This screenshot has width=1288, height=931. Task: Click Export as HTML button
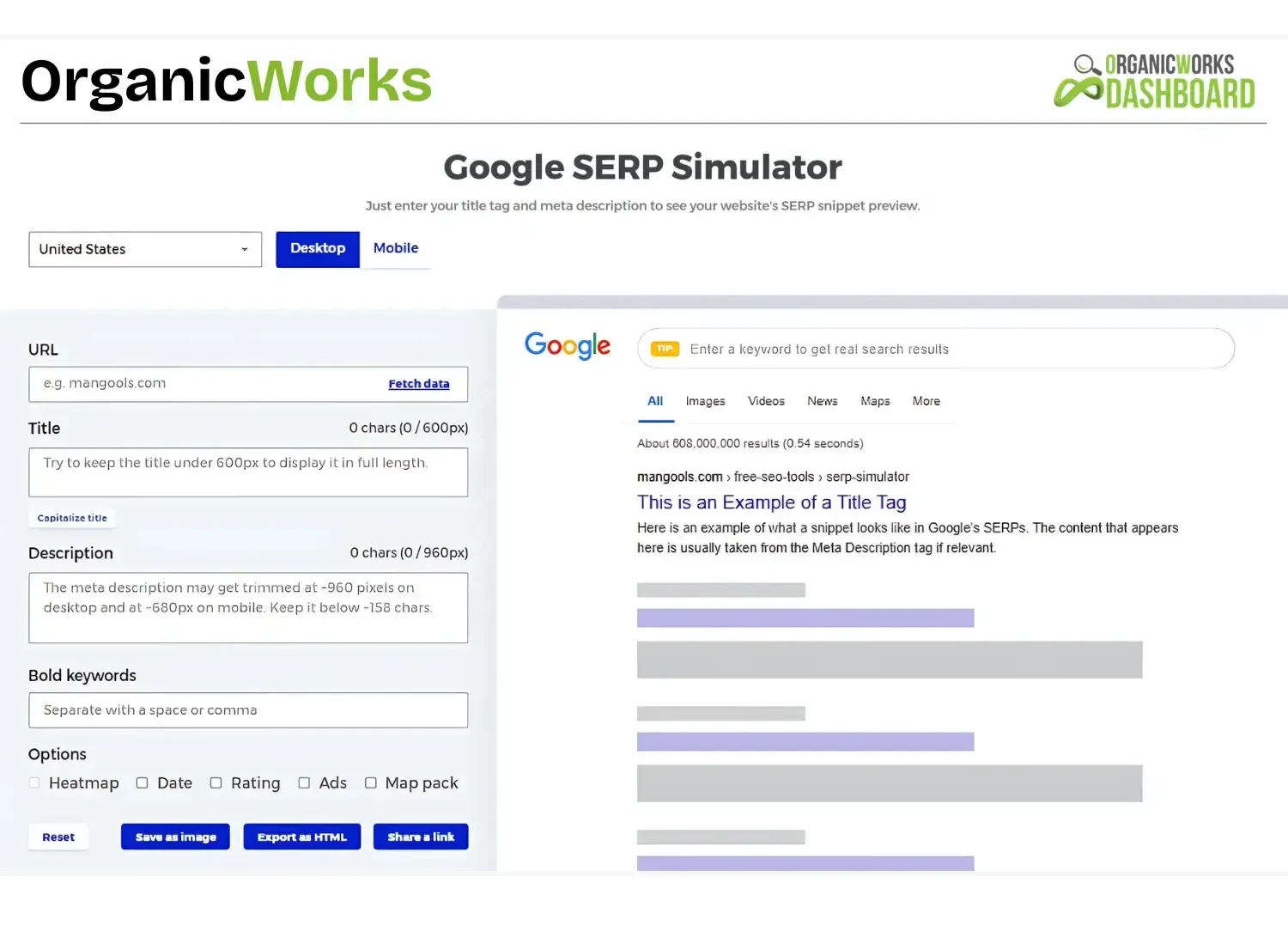pyautogui.click(x=302, y=837)
